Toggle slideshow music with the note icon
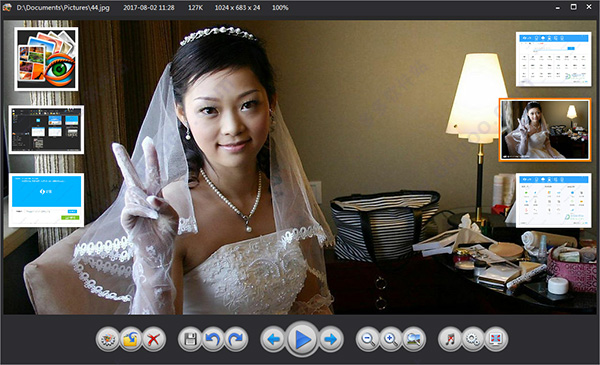 [450, 339]
